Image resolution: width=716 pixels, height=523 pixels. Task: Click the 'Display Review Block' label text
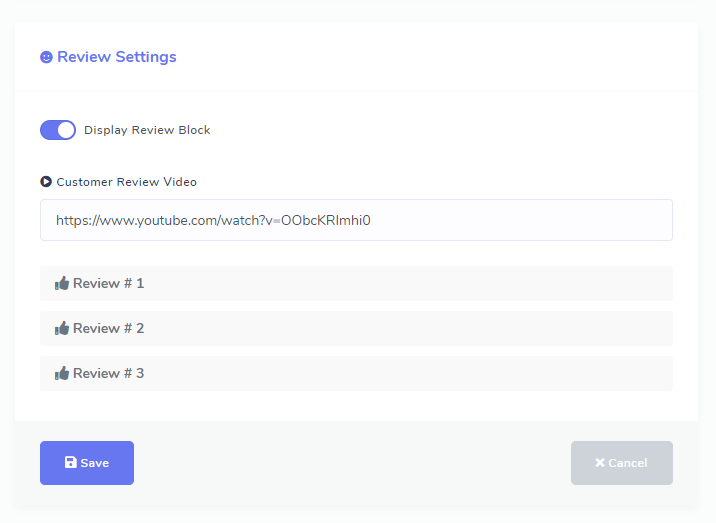(x=147, y=130)
